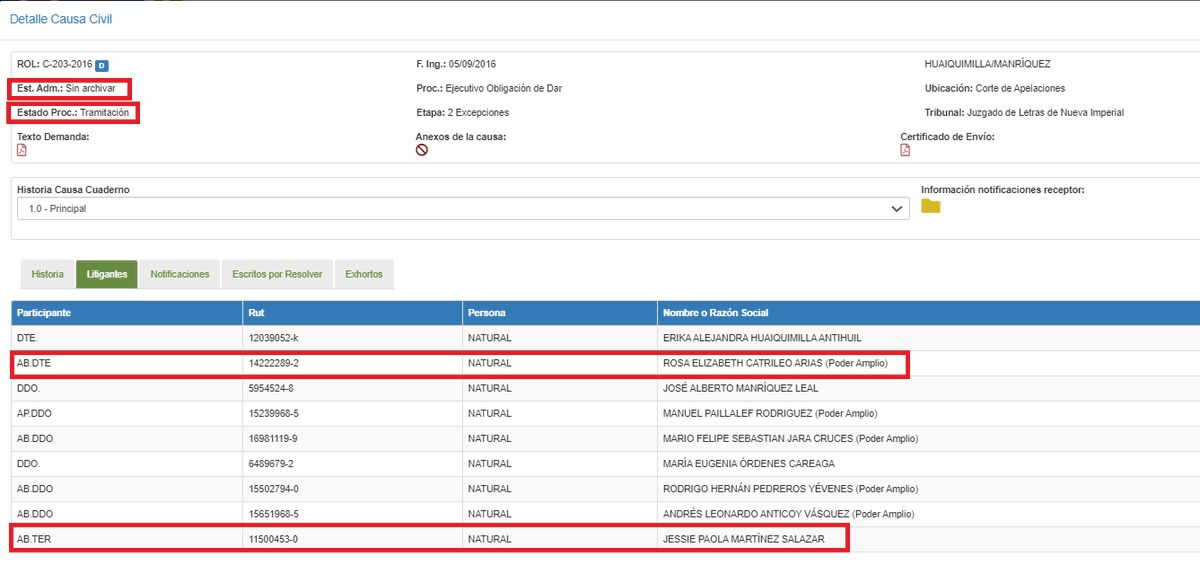Screen dimensions: 1200x565
Task: Open the notificaciones receptor folder icon
Action: [931, 206]
